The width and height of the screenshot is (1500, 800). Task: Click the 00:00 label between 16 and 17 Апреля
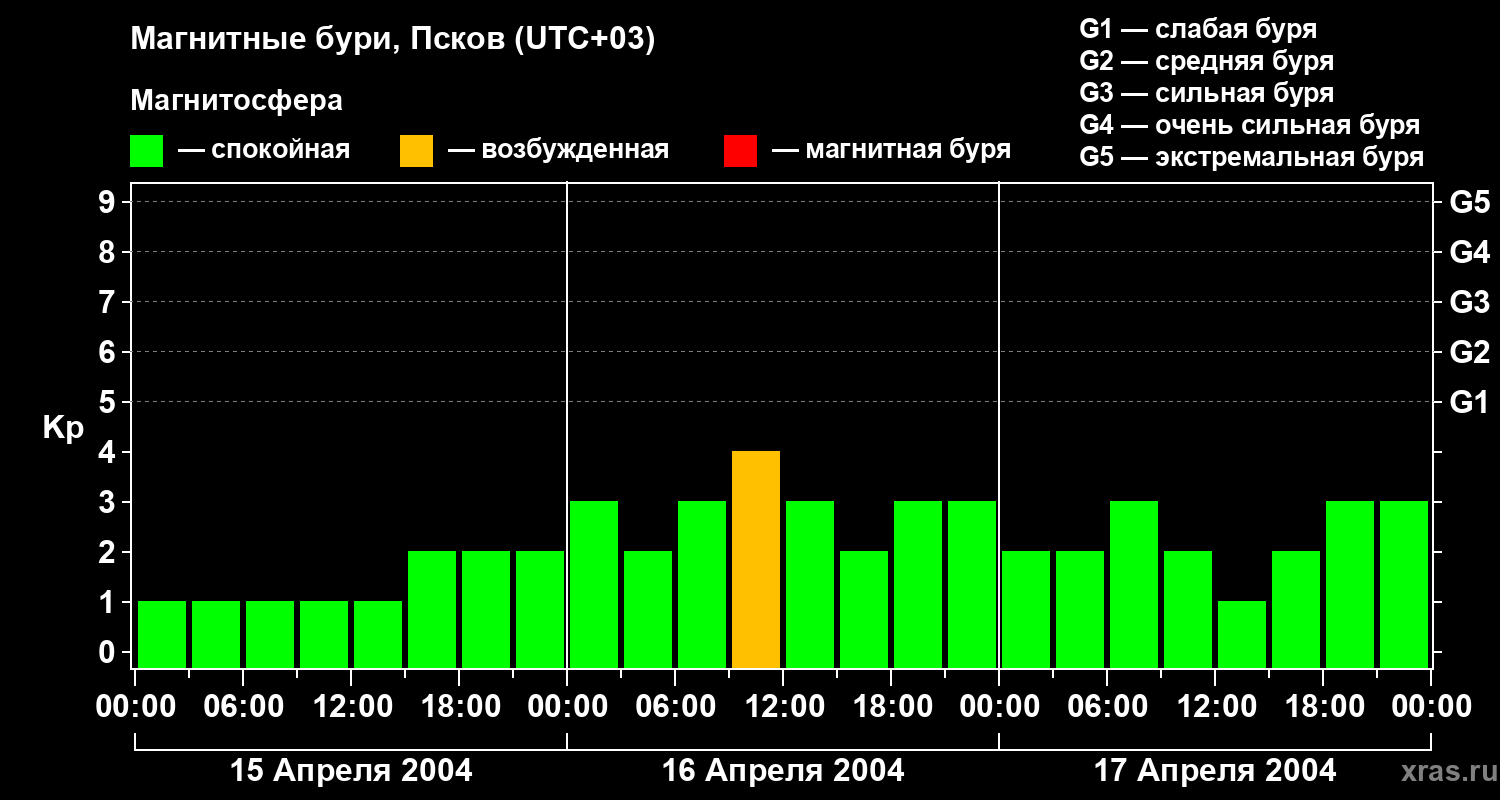pyautogui.click(x=999, y=706)
